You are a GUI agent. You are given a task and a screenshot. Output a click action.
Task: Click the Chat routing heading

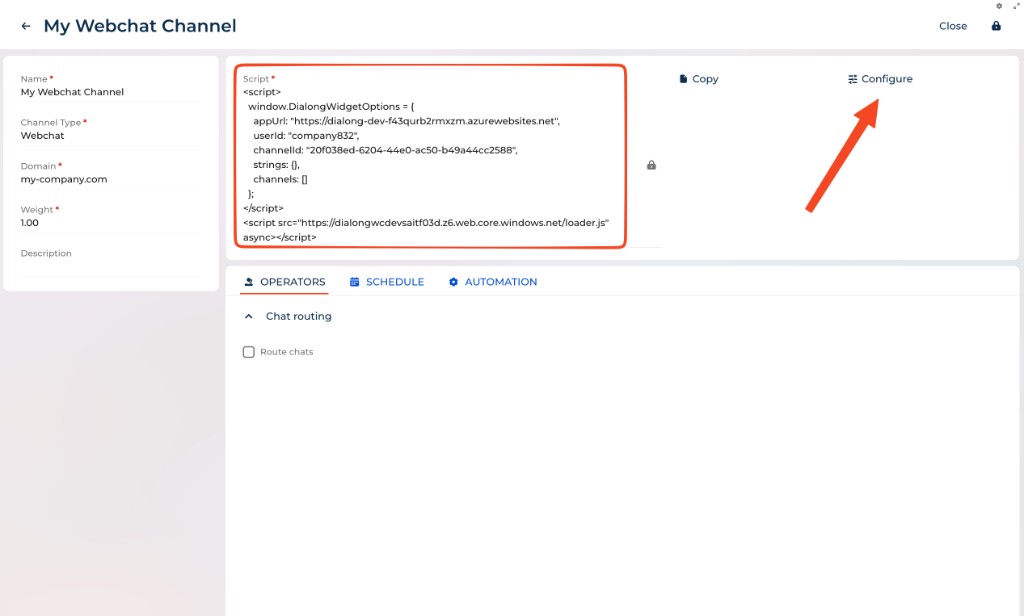pos(298,316)
